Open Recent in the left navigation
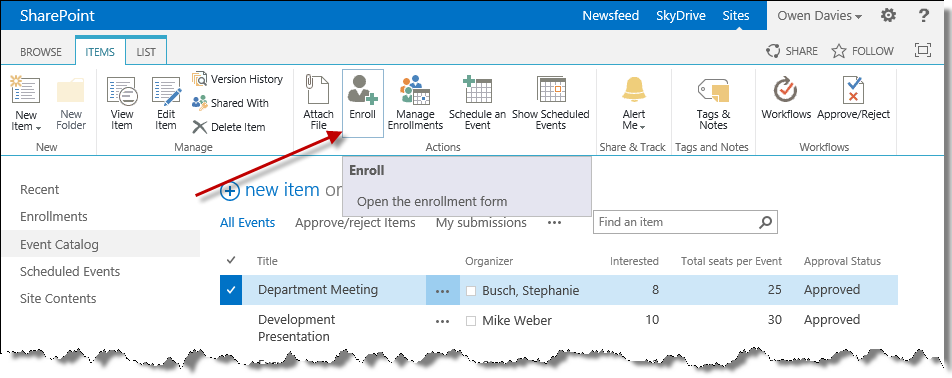The image size is (952, 378). click(39, 190)
